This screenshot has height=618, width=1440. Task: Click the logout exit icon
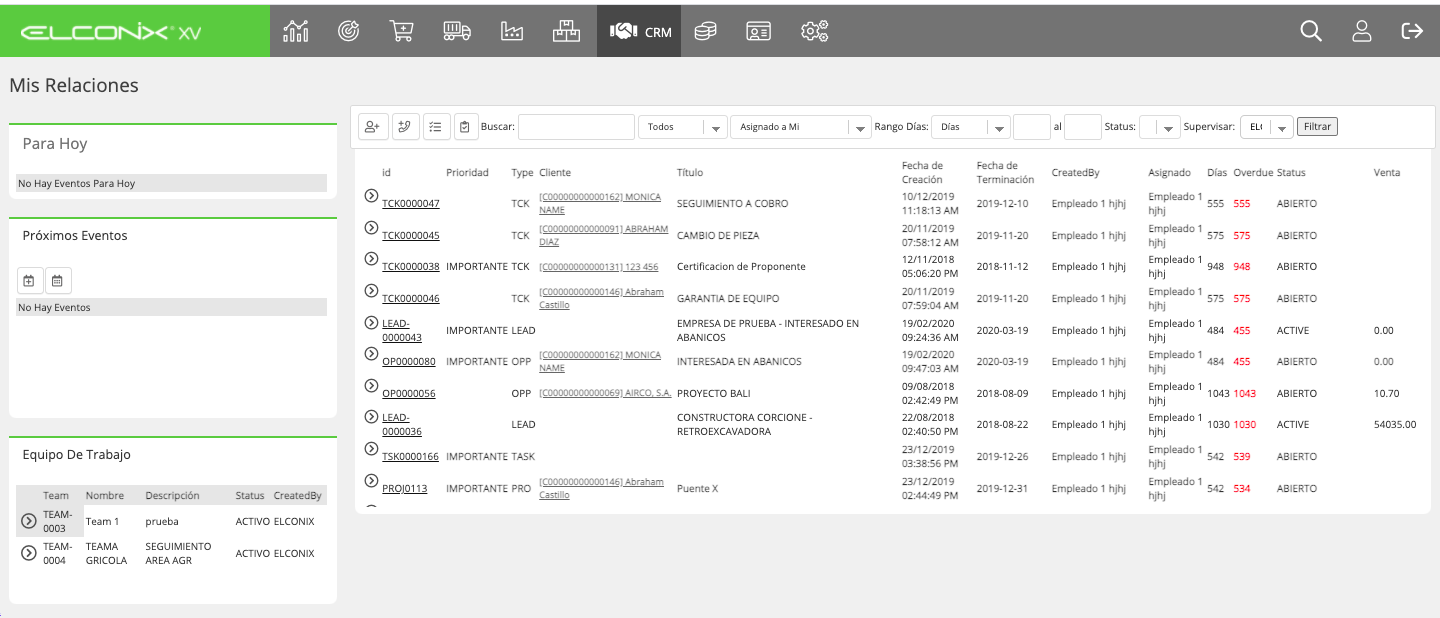click(x=1412, y=31)
